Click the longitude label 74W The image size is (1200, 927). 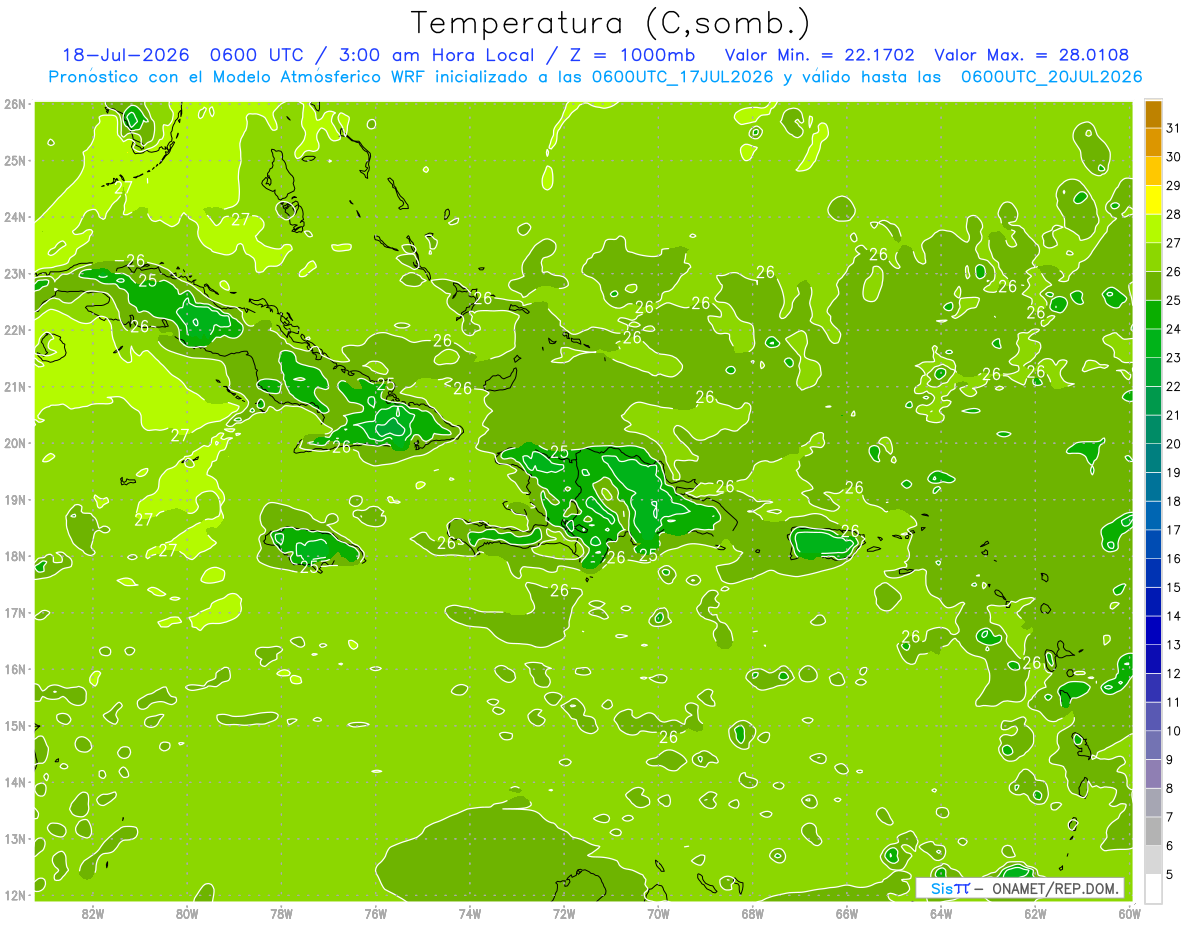pos(470,913)
